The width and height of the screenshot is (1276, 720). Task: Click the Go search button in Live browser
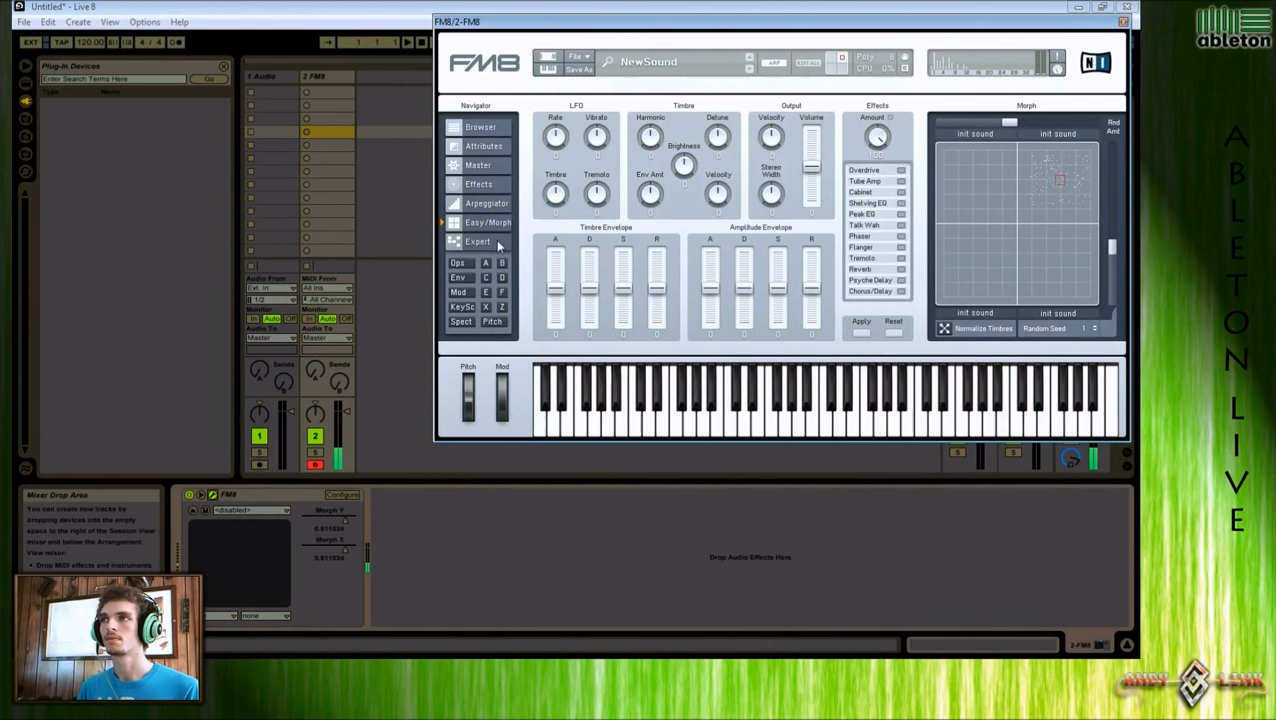pyautogui.click(x=209, y=79)
